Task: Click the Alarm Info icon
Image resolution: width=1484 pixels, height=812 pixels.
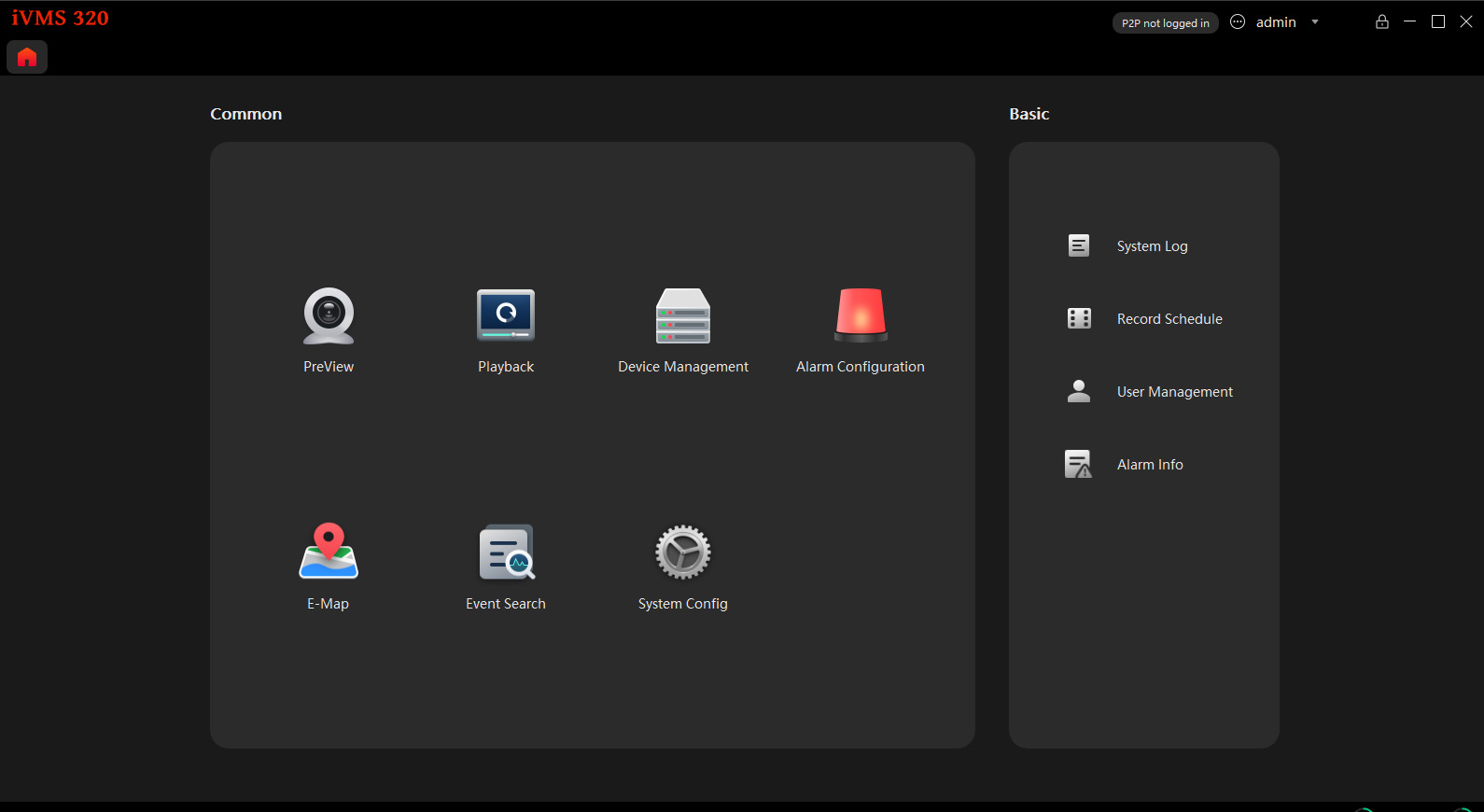Action: click(1079, 464)
